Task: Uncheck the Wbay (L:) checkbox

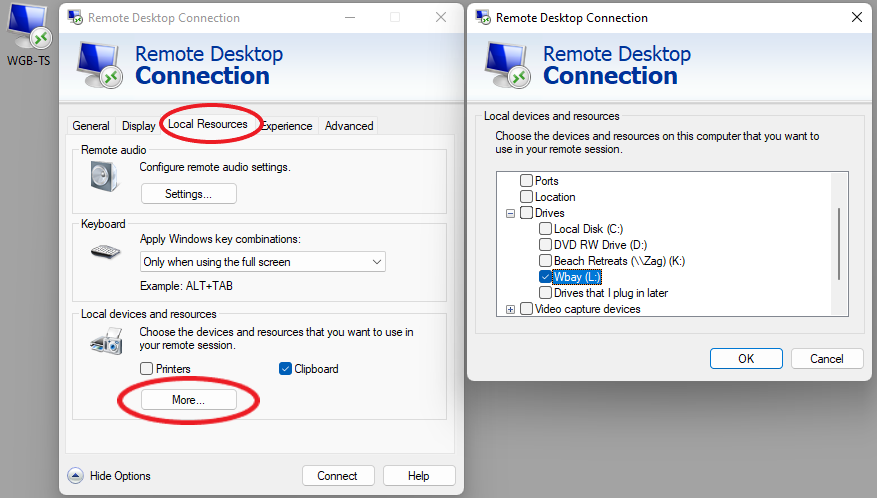Action: point(545,276)
